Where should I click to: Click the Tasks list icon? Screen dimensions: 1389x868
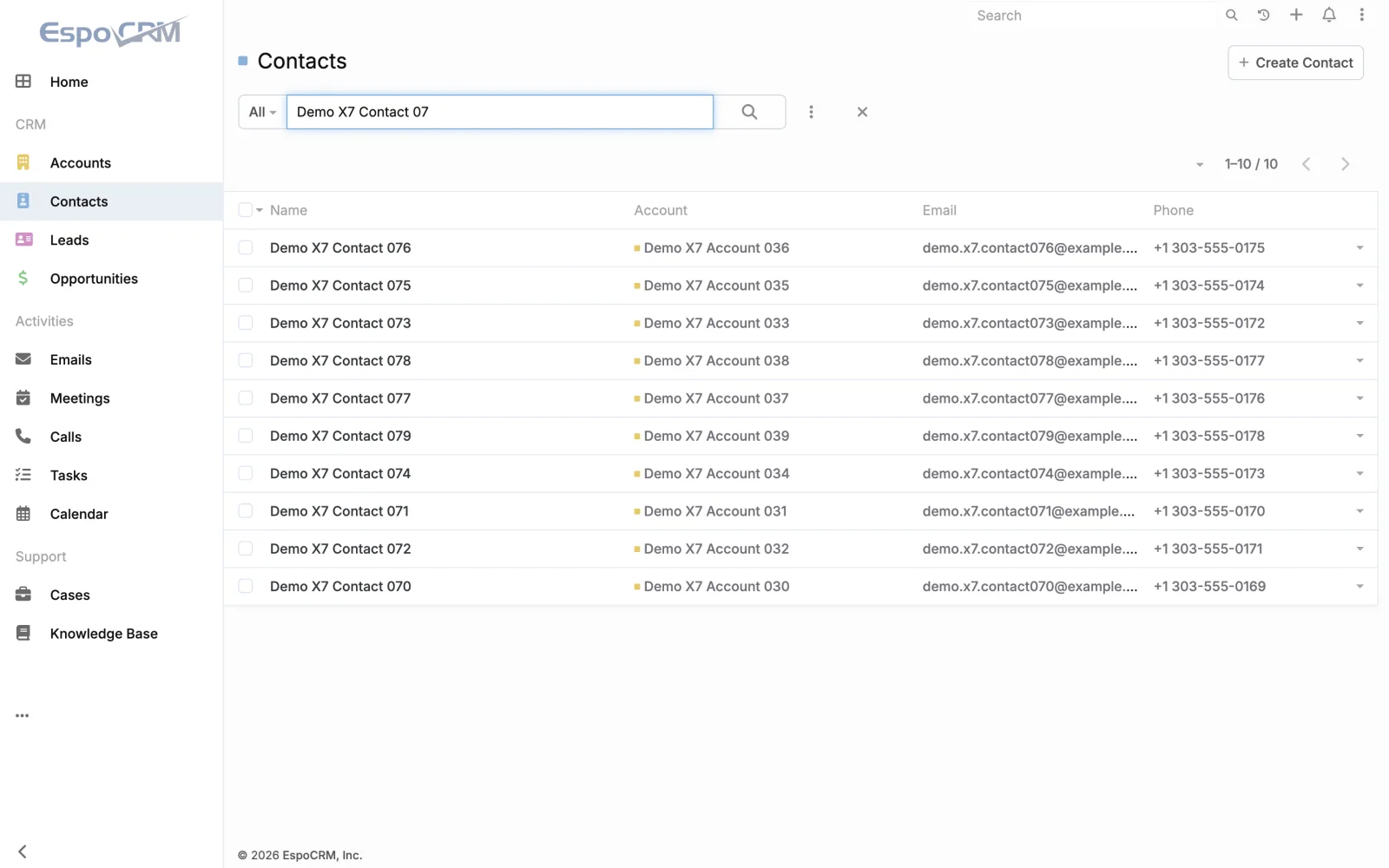point(23,475)
